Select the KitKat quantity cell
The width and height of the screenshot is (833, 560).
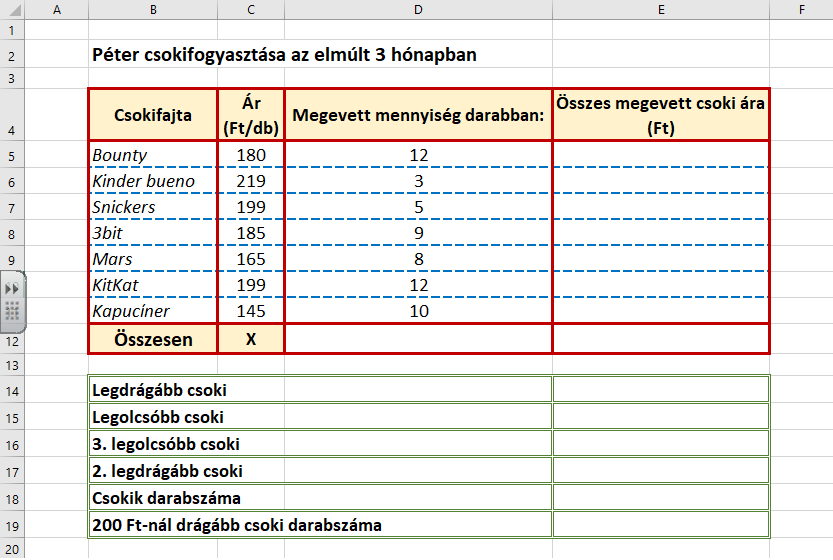click(x=418, y=285)
